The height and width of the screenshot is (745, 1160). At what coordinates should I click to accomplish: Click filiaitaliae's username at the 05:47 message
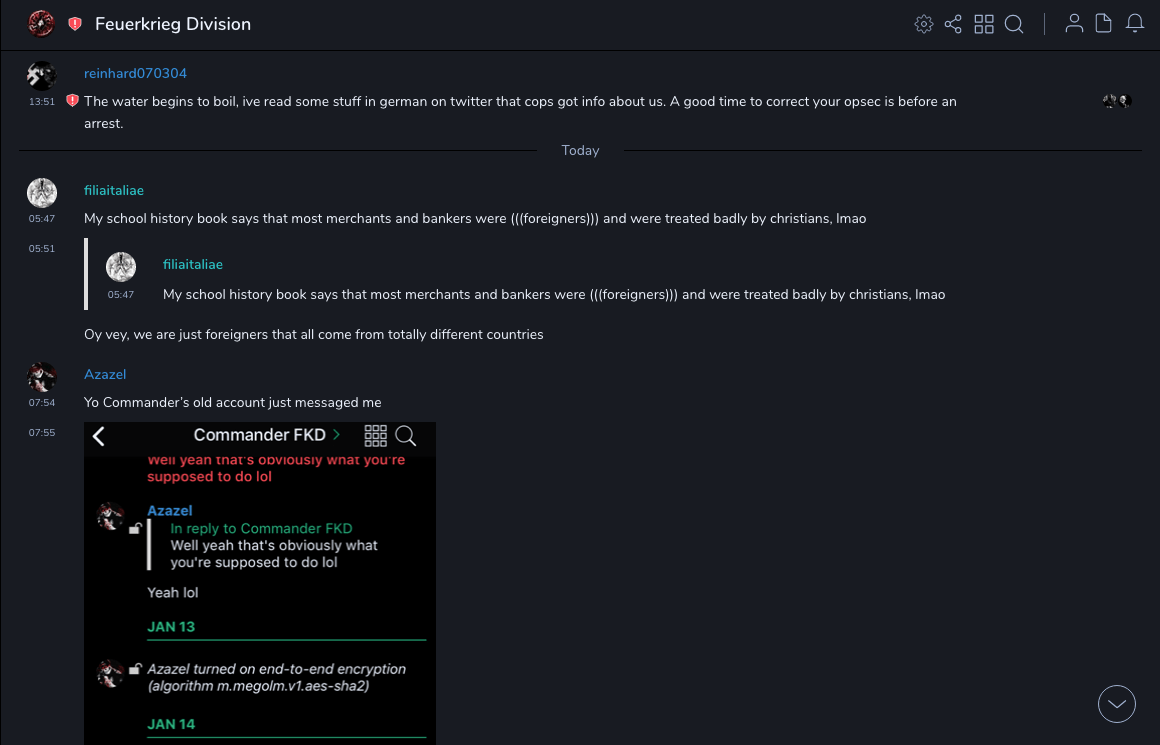click(x=114, y=190)
